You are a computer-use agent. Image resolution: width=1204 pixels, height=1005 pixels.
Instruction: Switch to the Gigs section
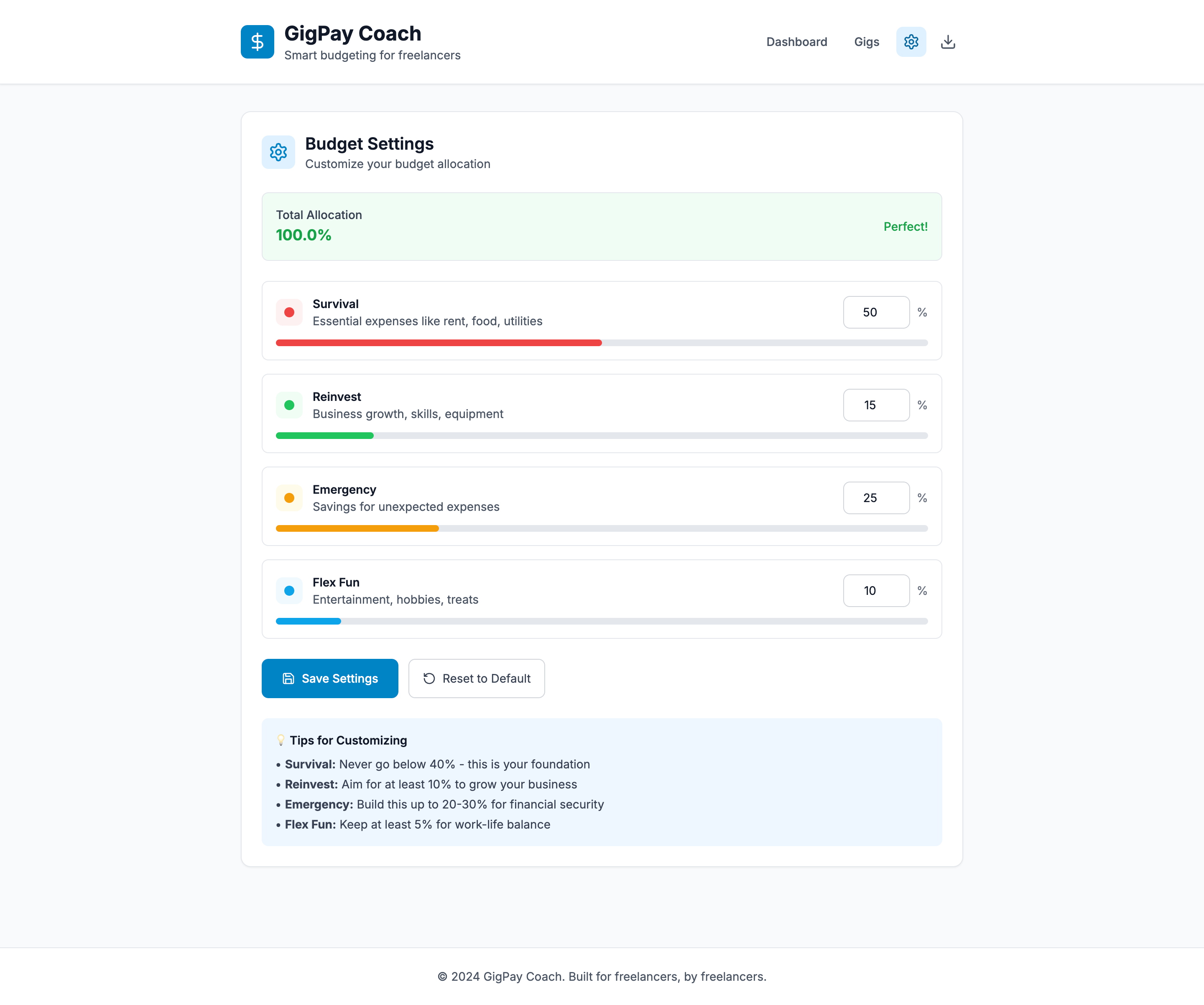[866, 41]
